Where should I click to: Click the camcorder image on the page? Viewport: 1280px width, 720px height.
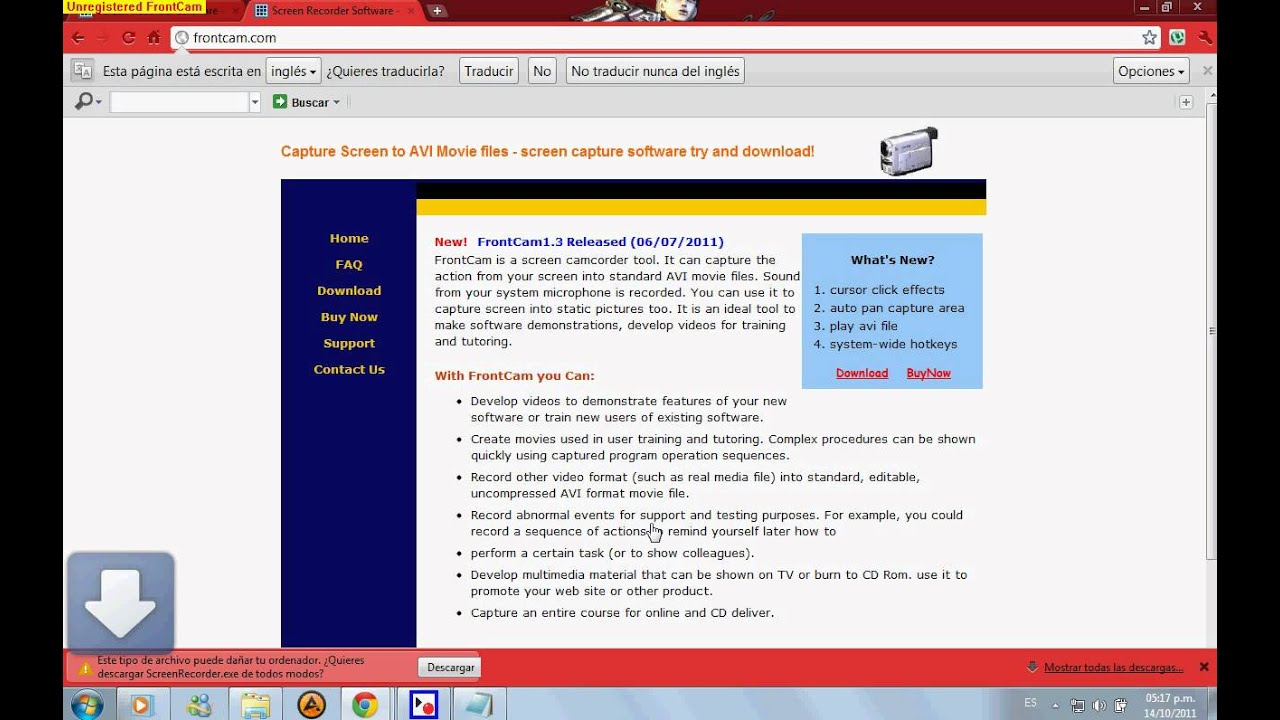click(x=908, y=151)
